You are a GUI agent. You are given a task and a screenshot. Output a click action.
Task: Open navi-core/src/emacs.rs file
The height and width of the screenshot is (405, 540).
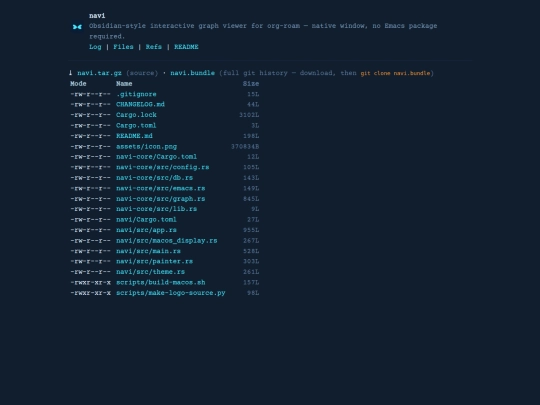[160, 188]
